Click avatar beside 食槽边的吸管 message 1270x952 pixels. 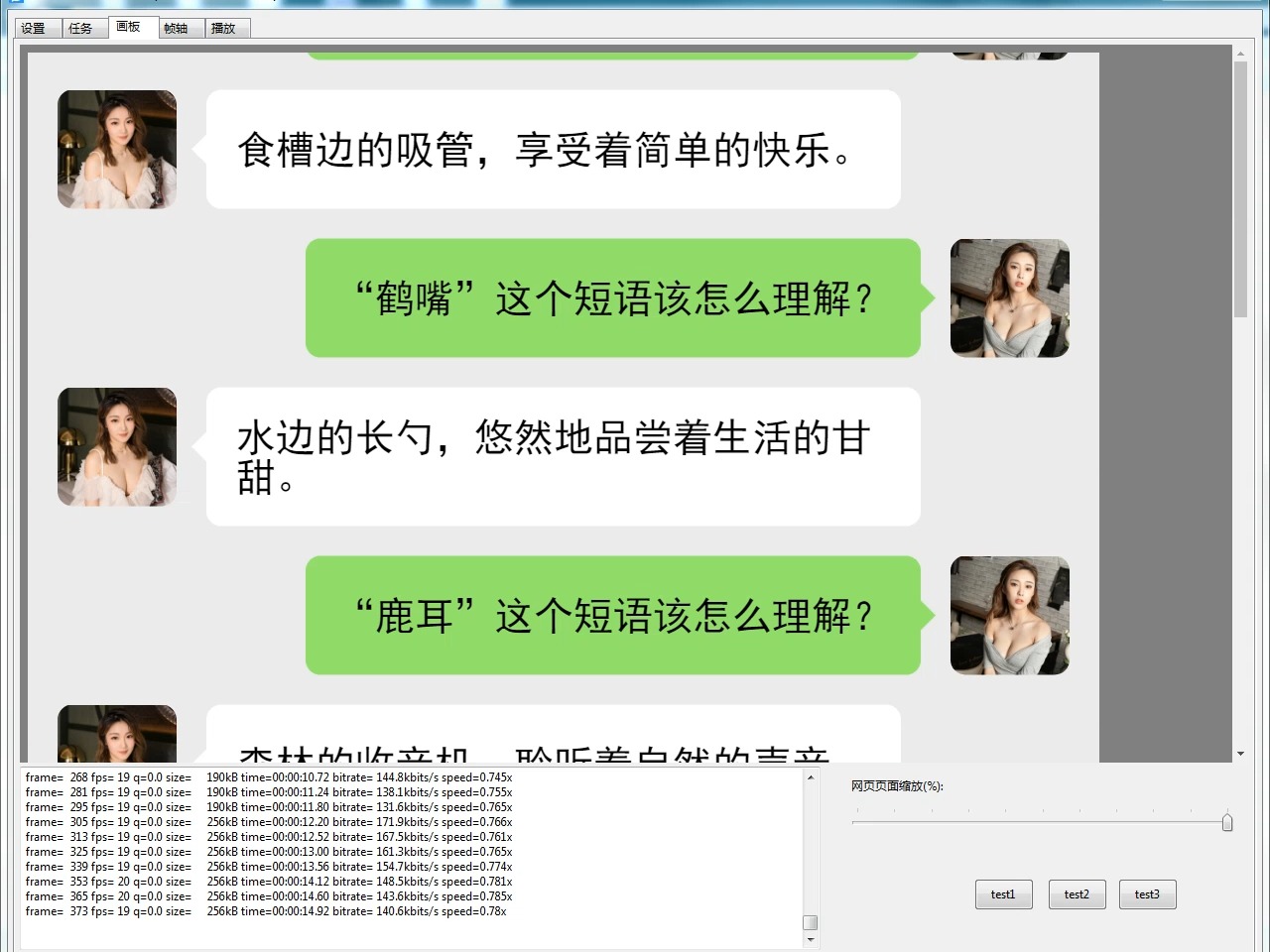click(117, 150)
